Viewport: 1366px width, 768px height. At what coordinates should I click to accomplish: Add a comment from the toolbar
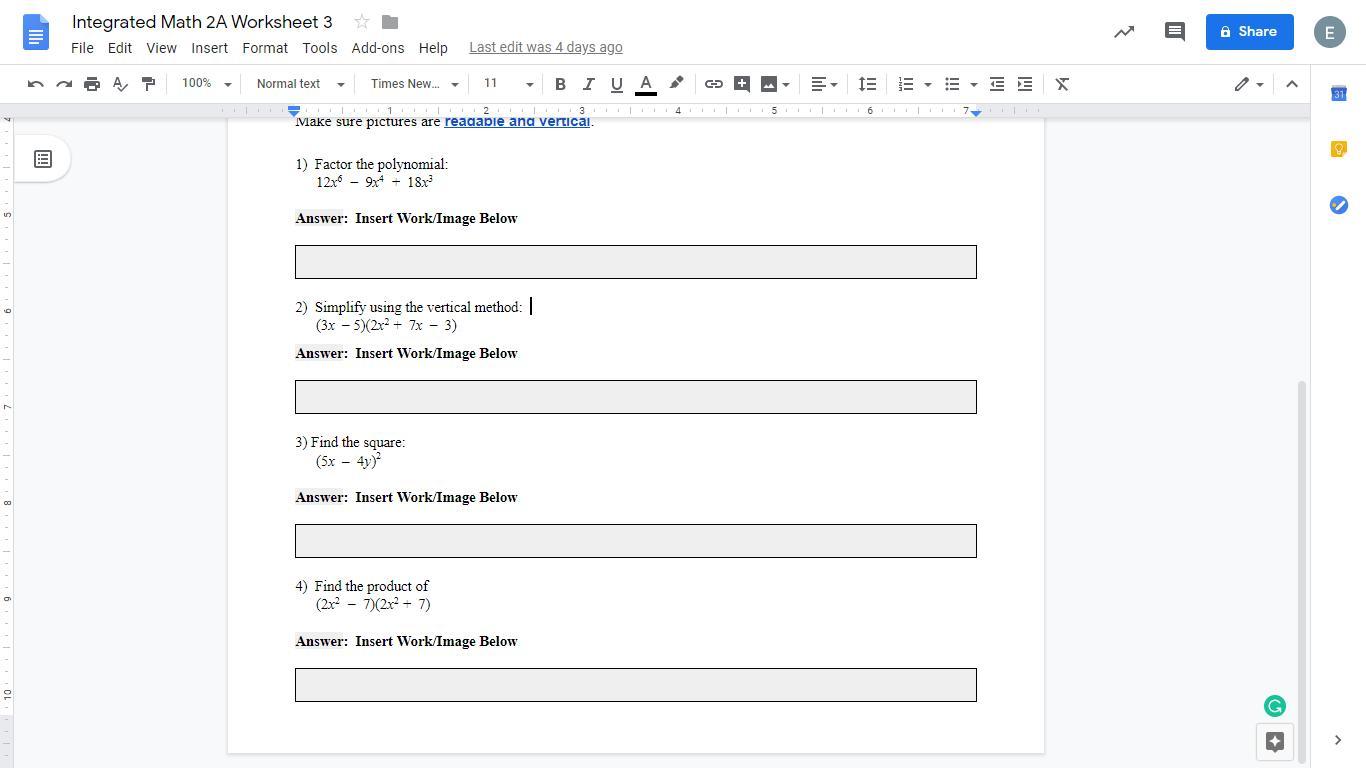(x=742, y=84)
